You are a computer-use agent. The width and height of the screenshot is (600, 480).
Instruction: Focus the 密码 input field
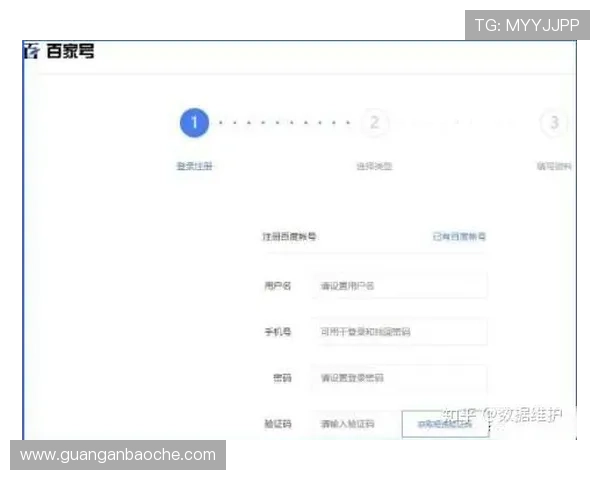tap(399, 378)
